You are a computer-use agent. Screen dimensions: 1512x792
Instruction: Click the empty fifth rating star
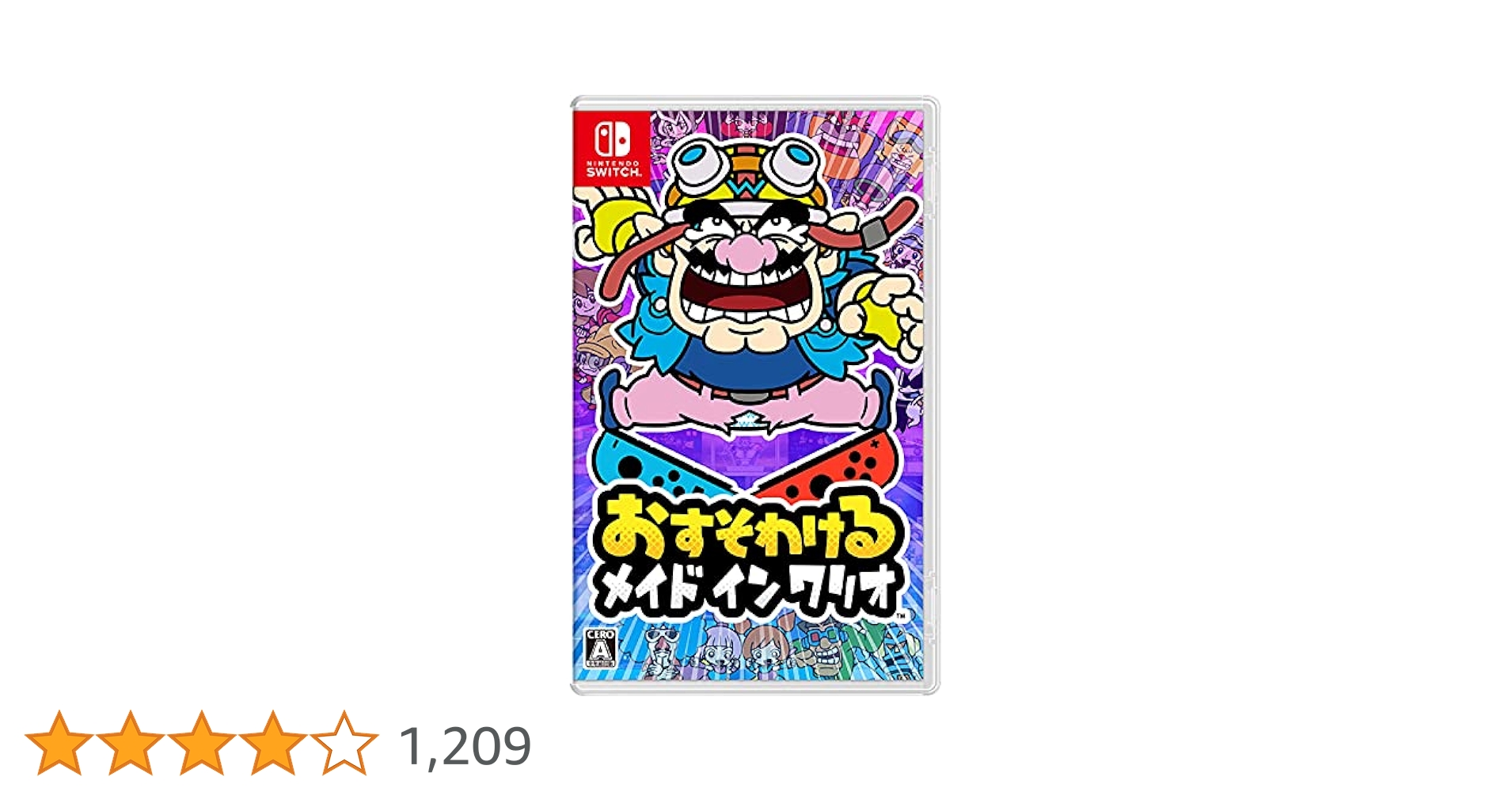point(344,742)
